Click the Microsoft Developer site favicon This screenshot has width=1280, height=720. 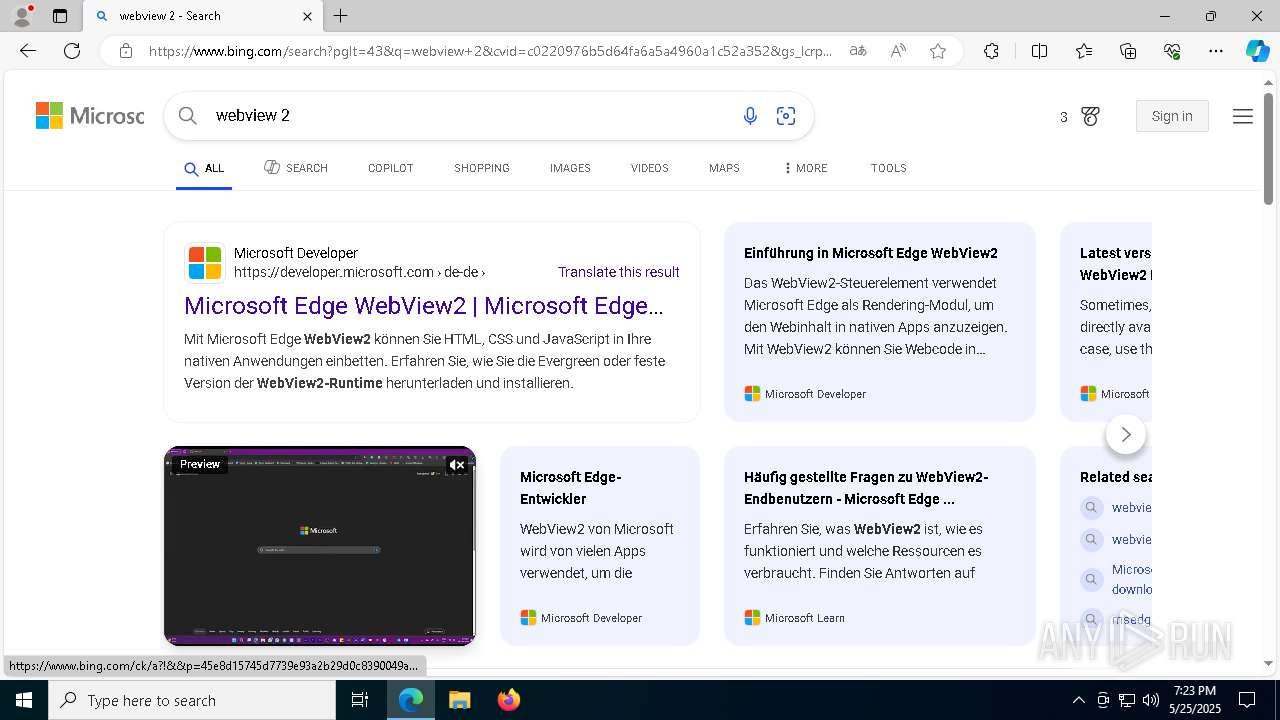205,263
